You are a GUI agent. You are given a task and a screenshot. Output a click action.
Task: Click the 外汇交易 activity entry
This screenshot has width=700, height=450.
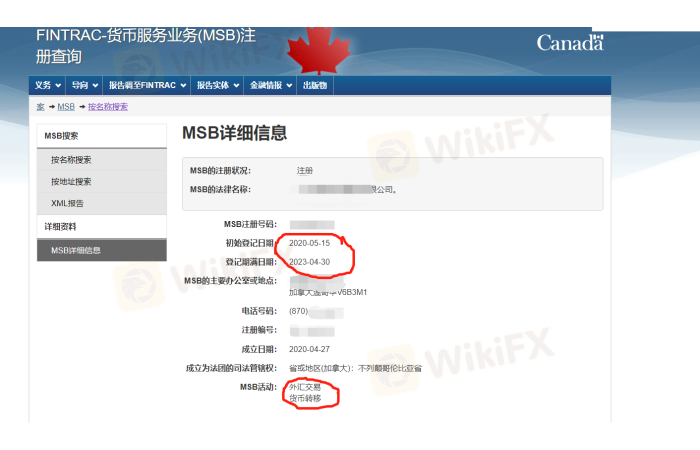305,387
